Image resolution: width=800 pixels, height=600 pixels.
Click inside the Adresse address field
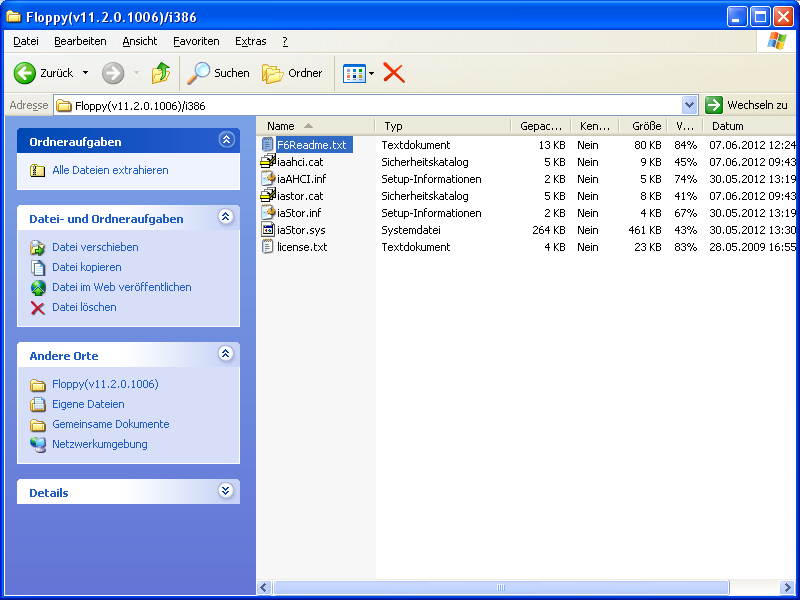point(367,106)
